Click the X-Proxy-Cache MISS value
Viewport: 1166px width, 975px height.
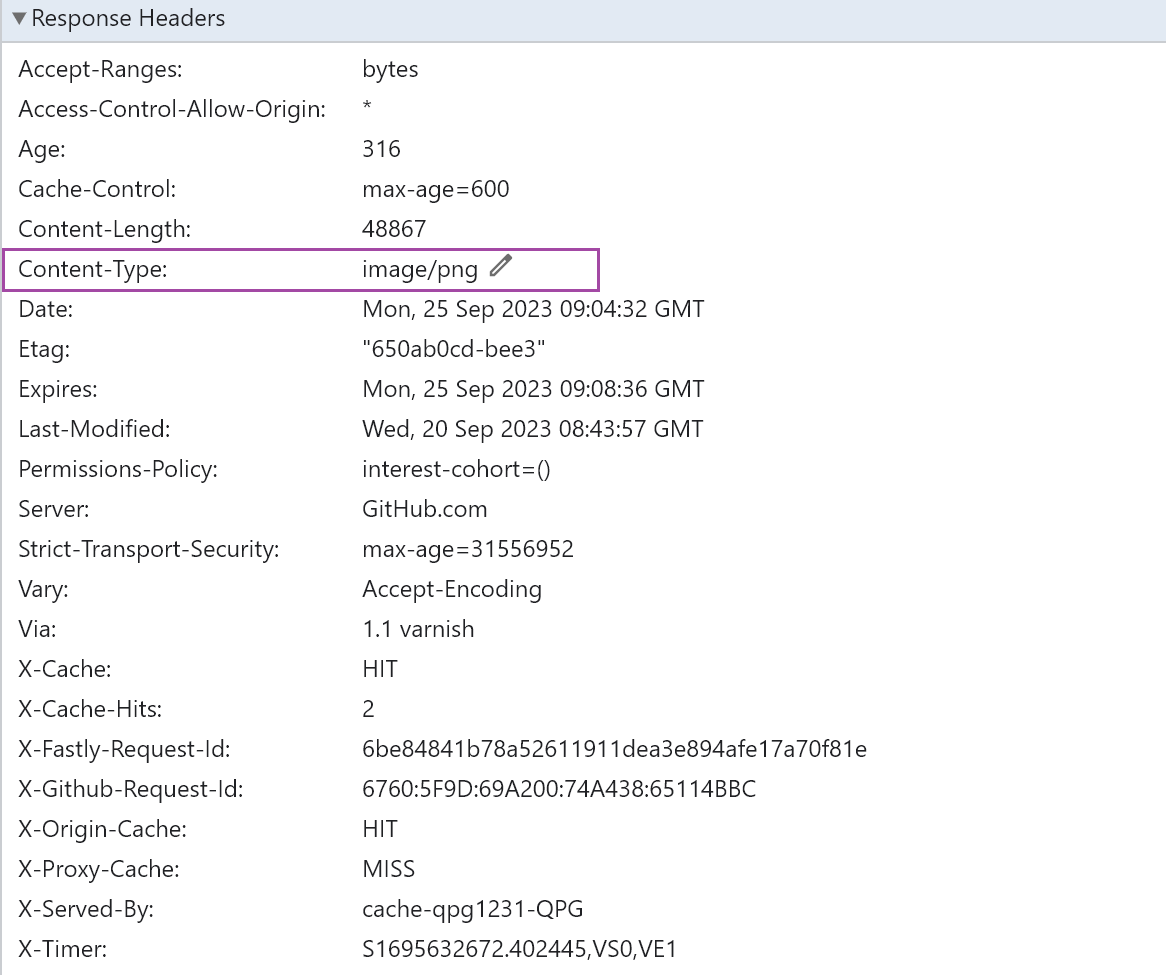(x=388, y=870)
